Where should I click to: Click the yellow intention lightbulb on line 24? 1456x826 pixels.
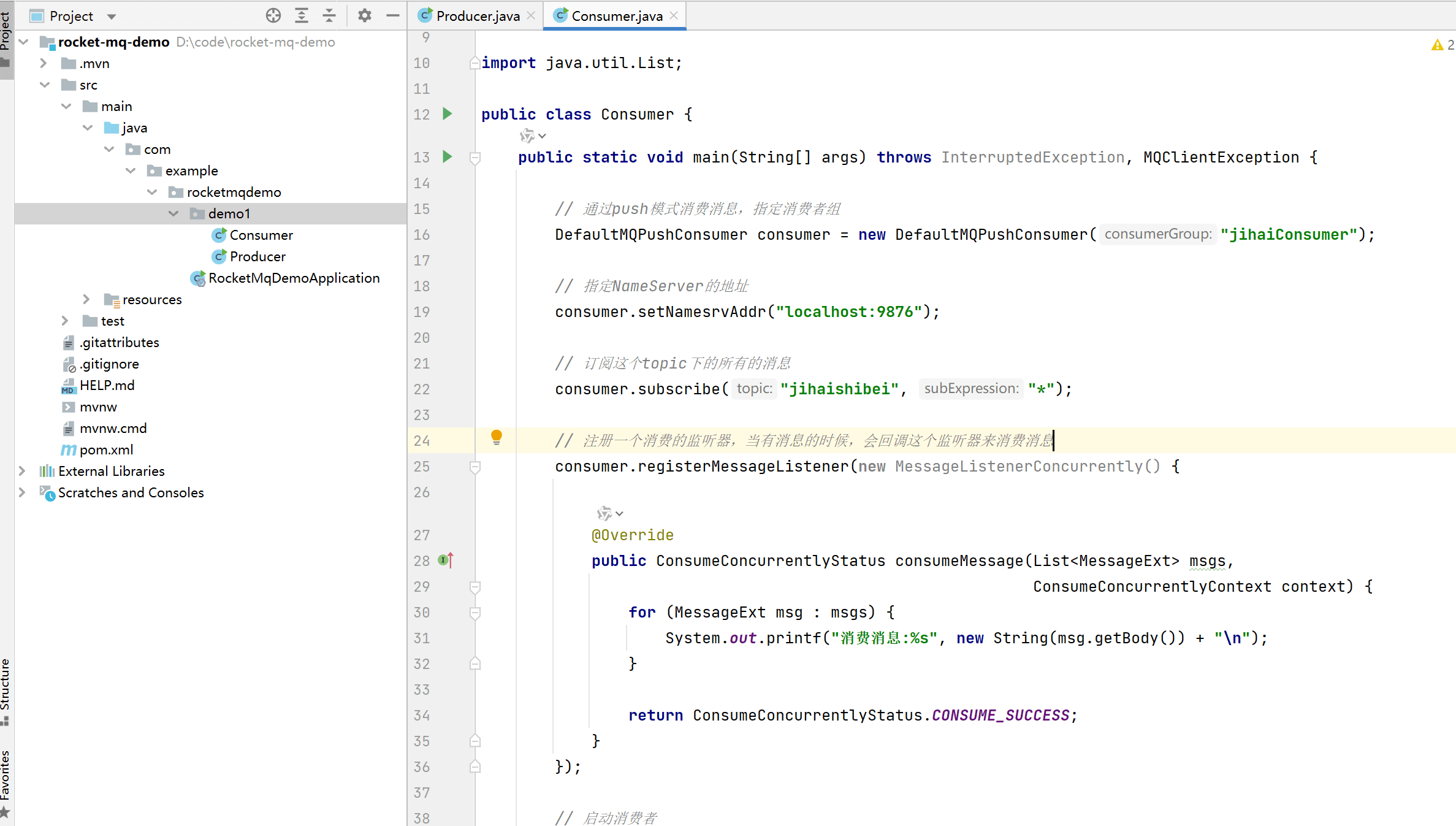pyautogui.click(x=497, y=438)
